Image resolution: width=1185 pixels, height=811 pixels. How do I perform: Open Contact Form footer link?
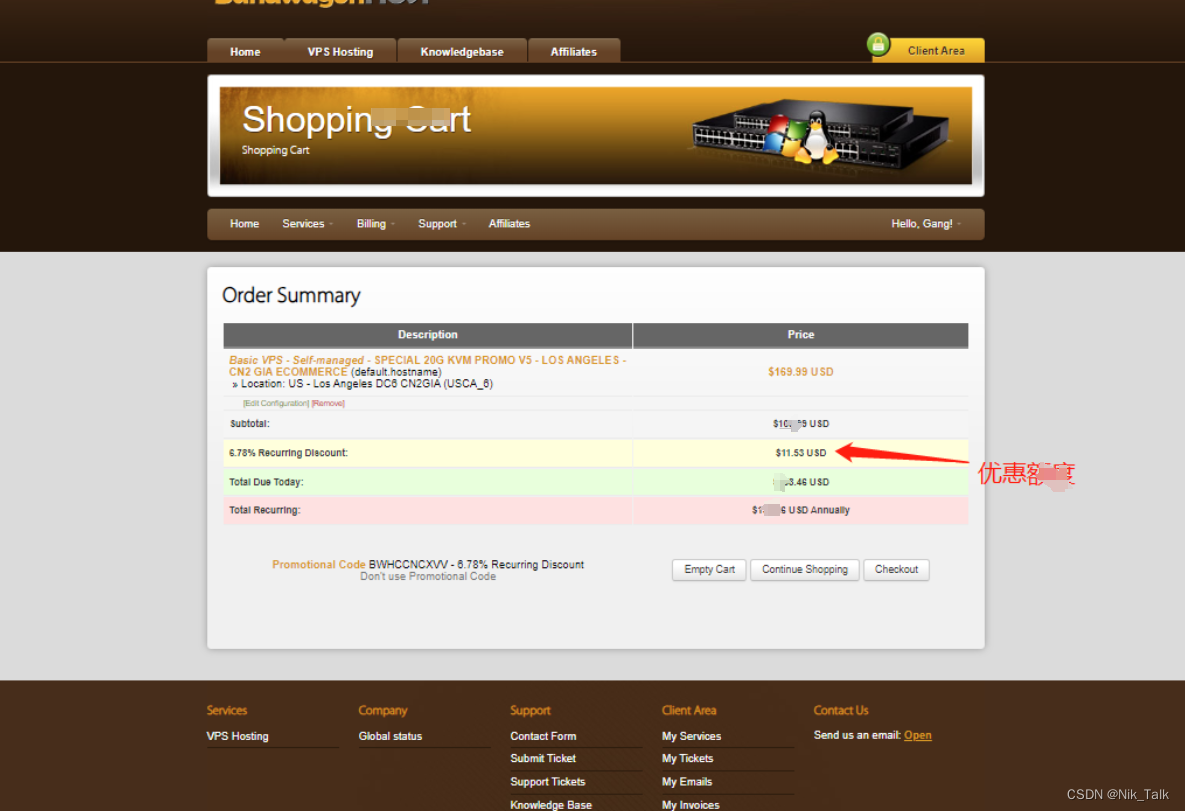[543, 736]
